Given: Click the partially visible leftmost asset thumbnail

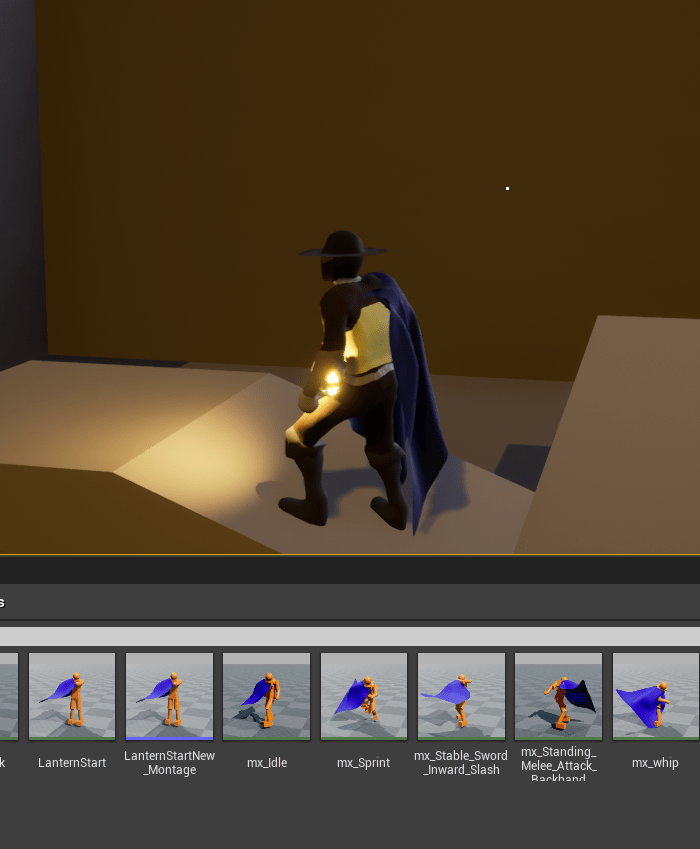Looking at the screenshot, I should pyautogui.click(x=8, y=696).
